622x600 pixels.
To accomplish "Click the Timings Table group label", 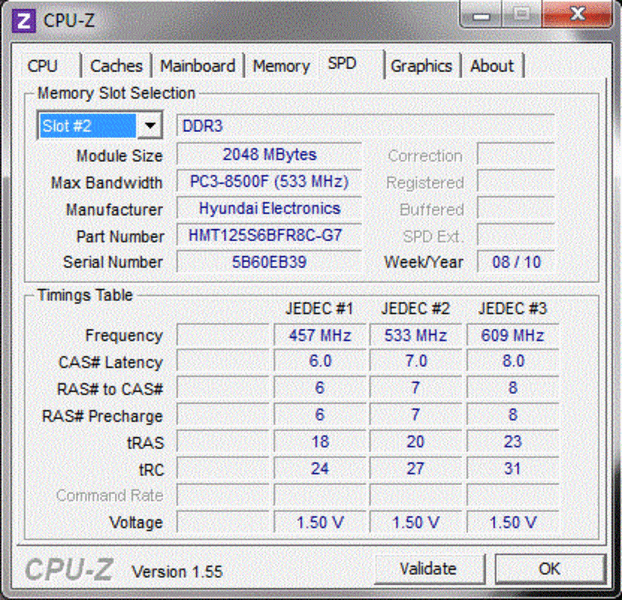I will point(85,295).
